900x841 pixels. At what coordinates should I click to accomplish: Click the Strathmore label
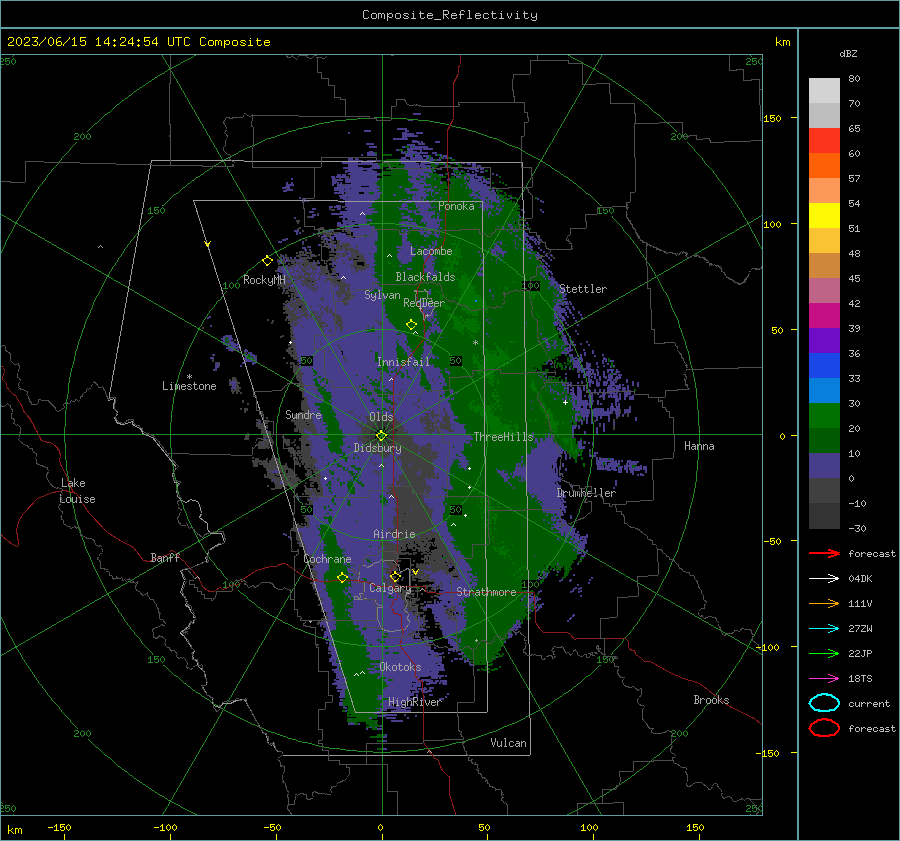pyautogui.click(x=486, y=592)
